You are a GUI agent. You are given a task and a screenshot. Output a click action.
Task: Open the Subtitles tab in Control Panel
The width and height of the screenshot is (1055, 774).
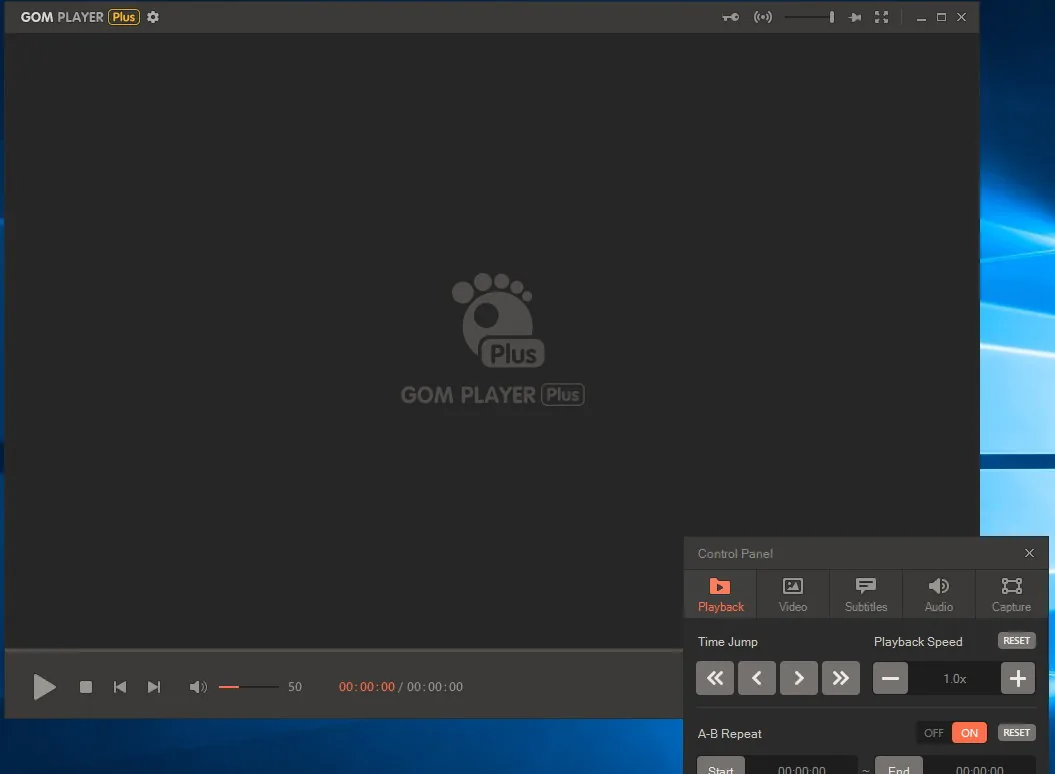866,594
